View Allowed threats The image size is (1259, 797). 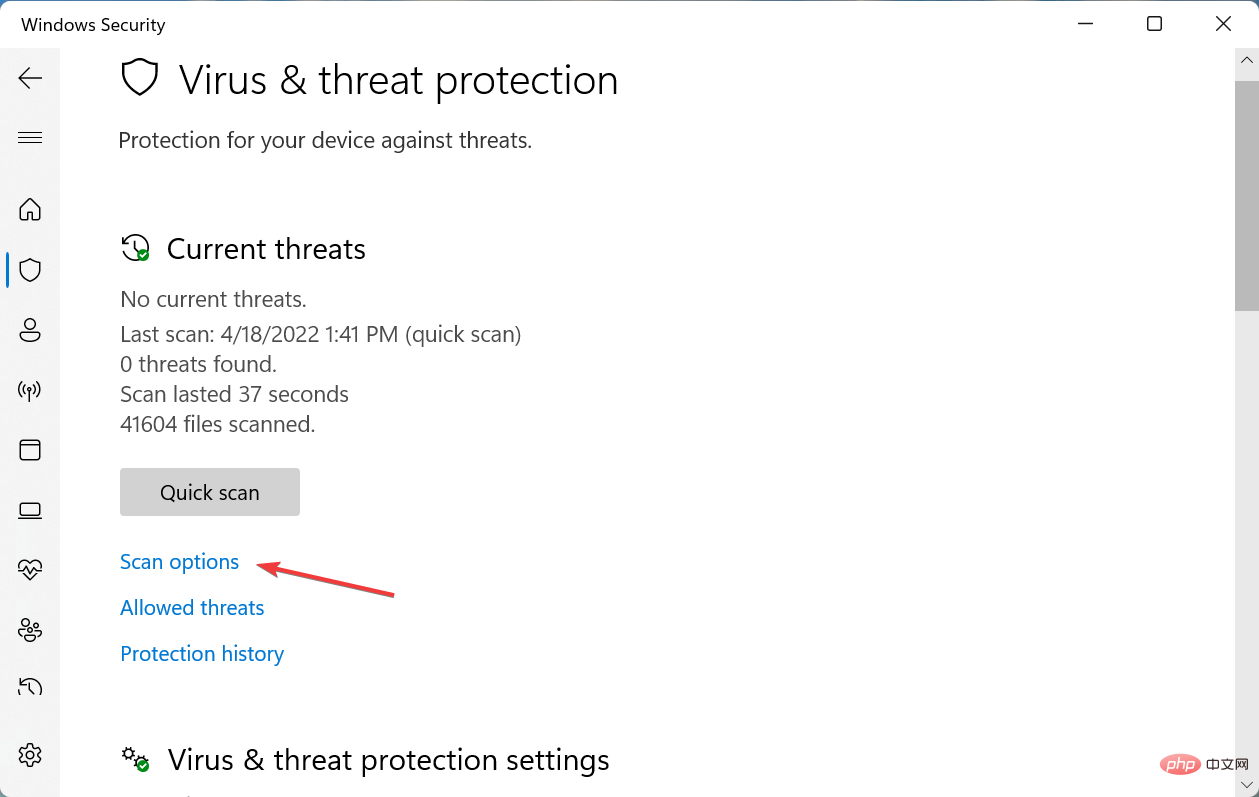192,607
